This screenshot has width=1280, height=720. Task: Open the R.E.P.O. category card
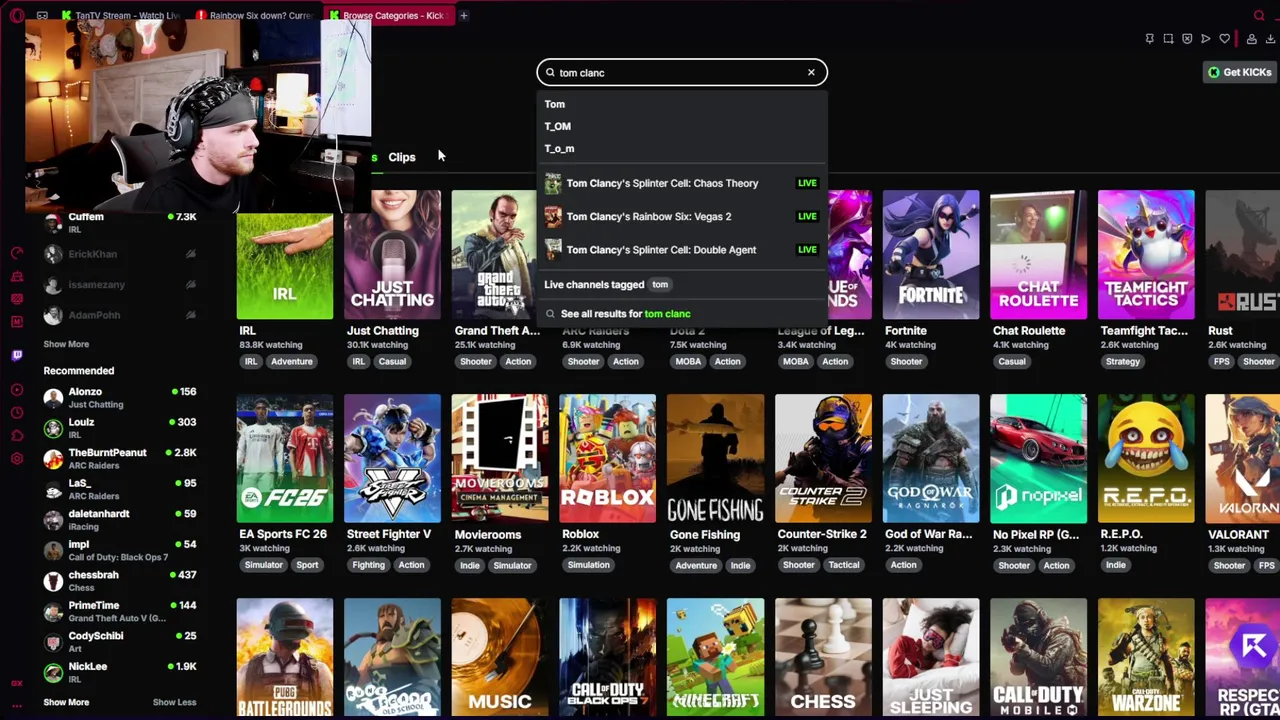pos(1146,459)
